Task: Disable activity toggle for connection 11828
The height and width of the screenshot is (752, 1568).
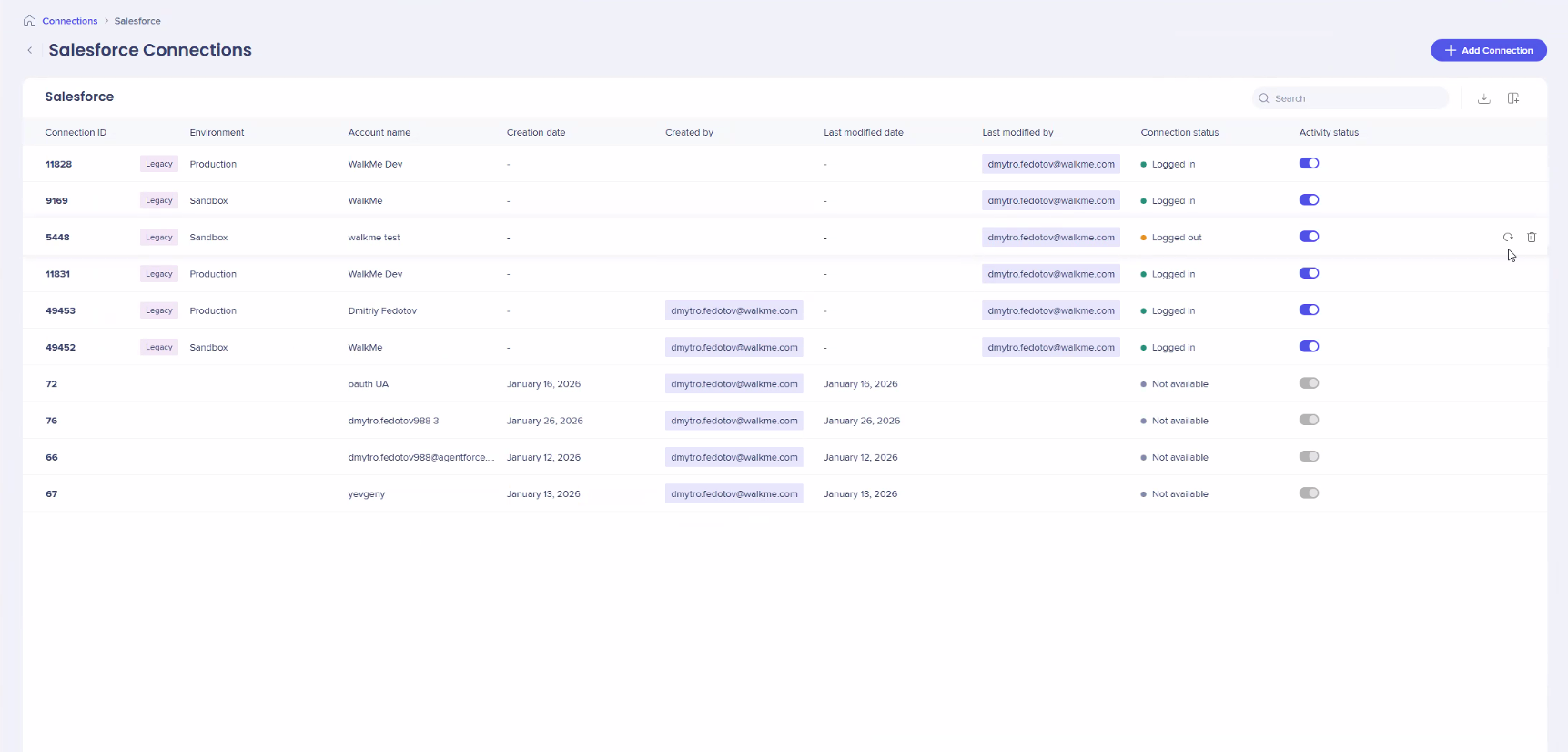Action: point(1309,164)
